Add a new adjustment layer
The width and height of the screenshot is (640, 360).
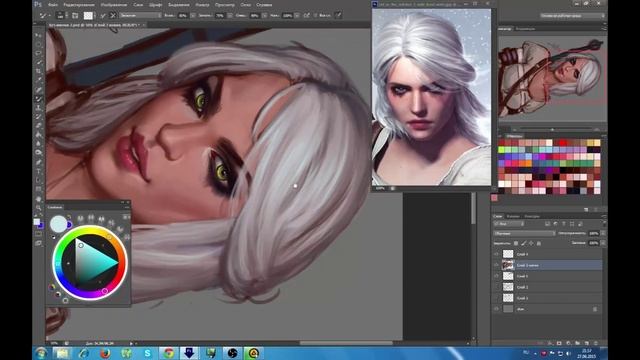click(568, 343)
